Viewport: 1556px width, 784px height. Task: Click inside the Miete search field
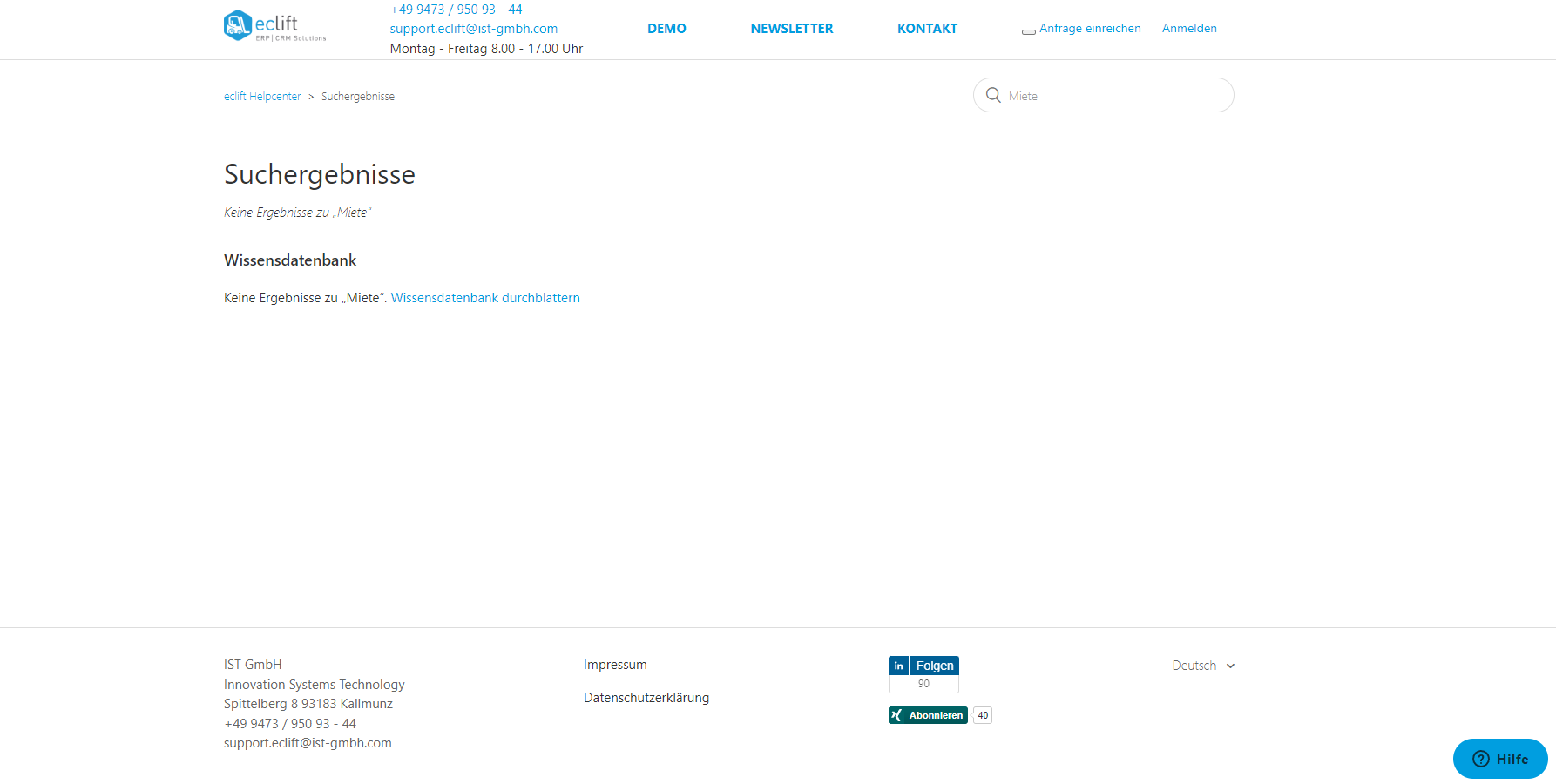1106,95
